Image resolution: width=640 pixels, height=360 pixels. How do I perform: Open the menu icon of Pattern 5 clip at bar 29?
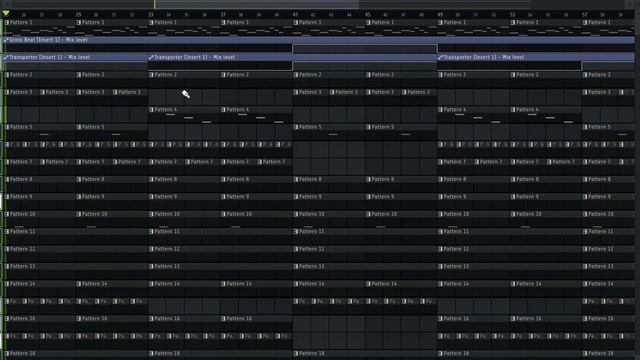pyautogui.click(x=79, y=127)
